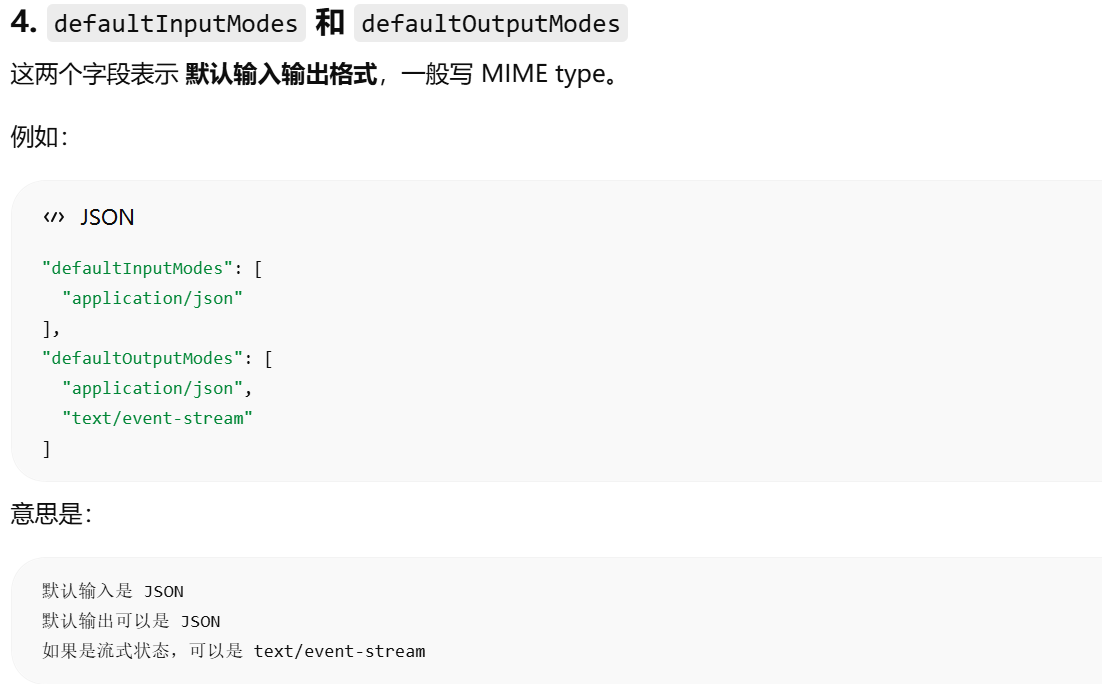This screenshot has height=684, width=1102.
Task: Click the code icon beside JSON label
Action: point(53,217)
